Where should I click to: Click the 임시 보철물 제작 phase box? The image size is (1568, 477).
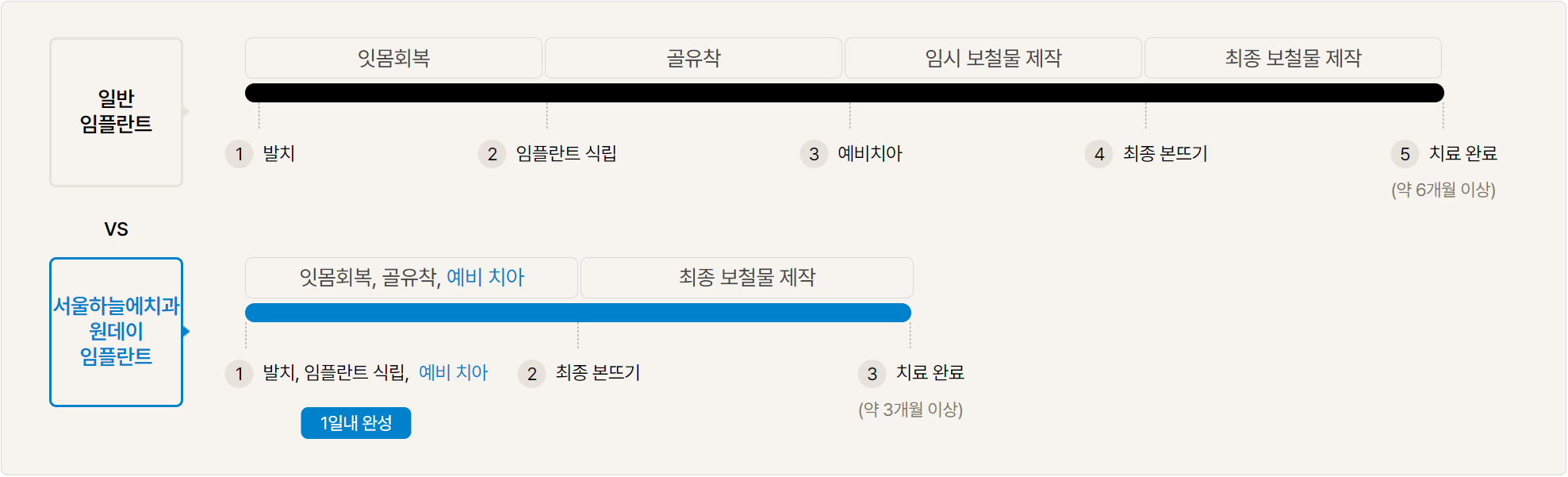coord(993,58)
